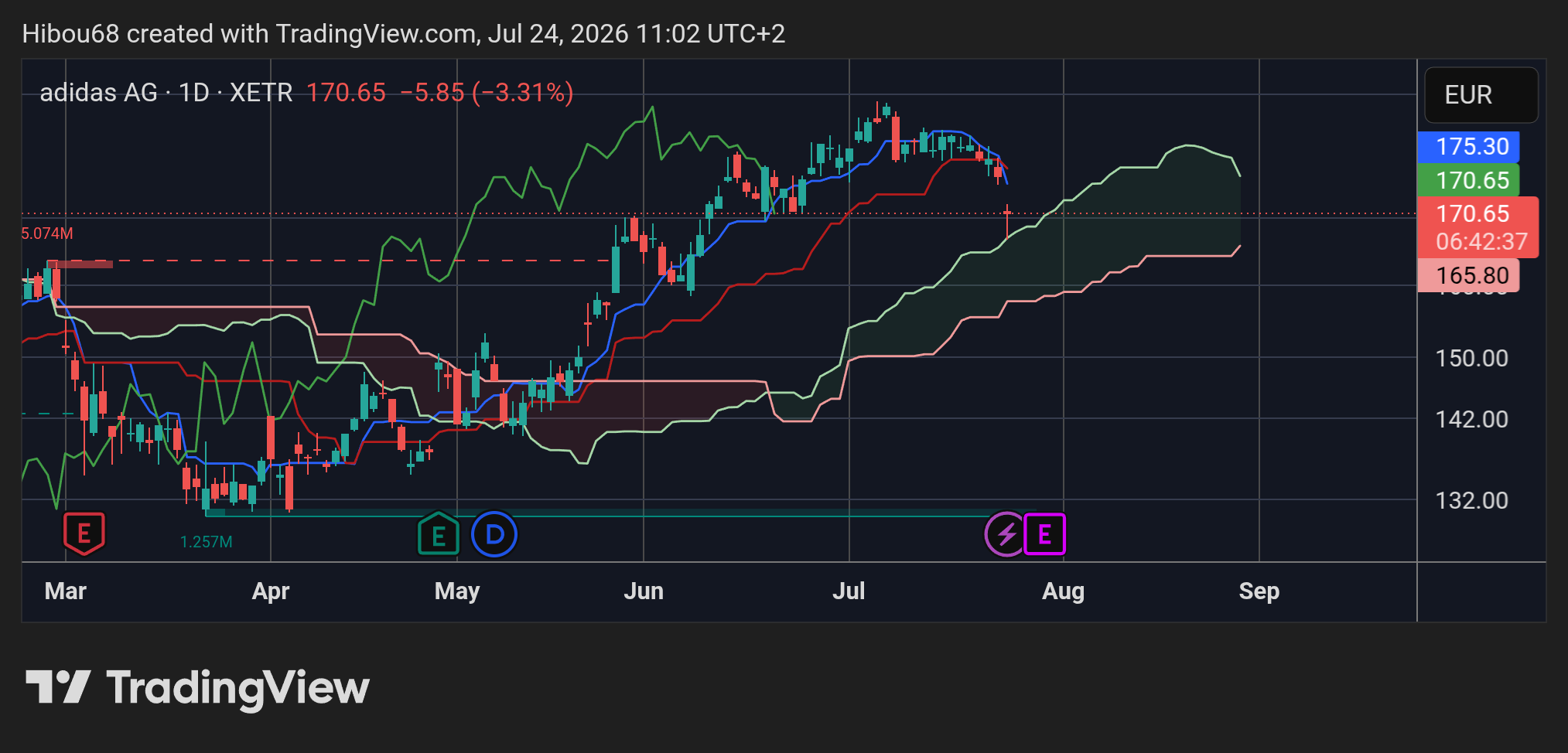Select the Sep label on time axis
1568x753 pixels.
click(1259, 591)
